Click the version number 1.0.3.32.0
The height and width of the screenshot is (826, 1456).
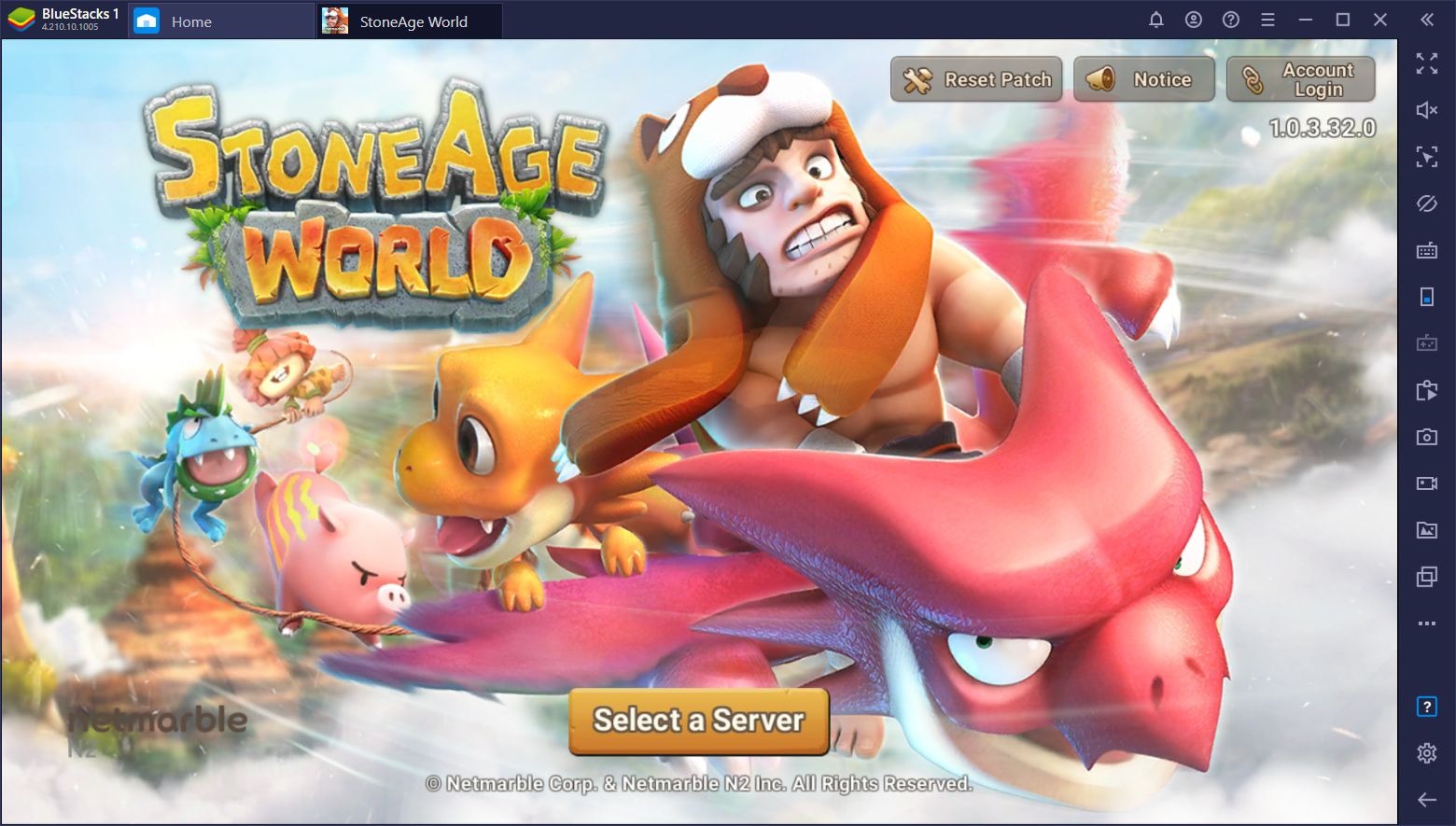[x=1322, y=128]
